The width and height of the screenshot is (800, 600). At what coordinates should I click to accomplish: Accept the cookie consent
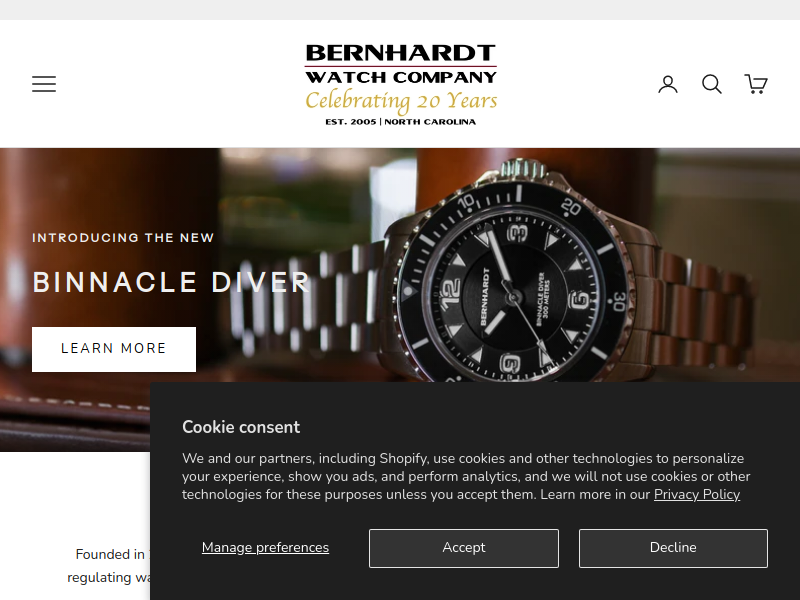point(464,548)
